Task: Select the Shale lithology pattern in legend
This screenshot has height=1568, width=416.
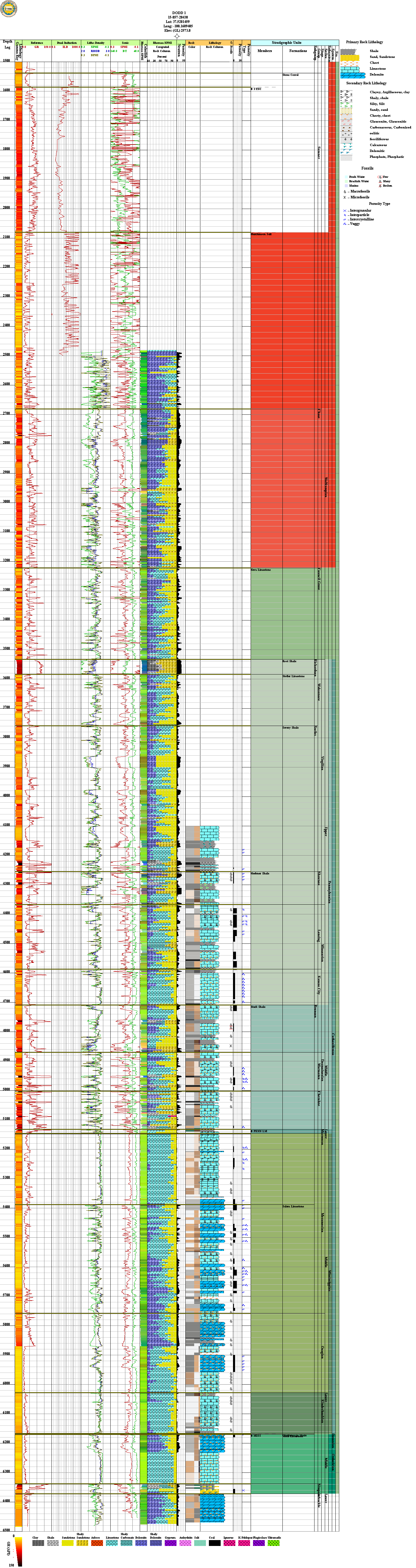Action: pos(349,51)
